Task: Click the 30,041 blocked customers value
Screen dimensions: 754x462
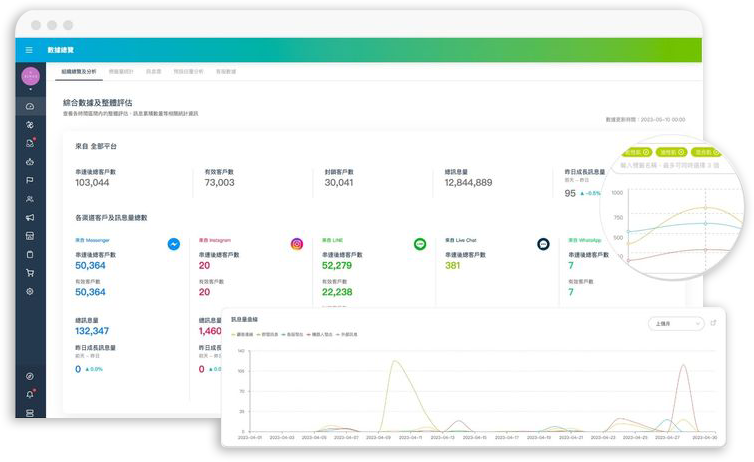Action: (x=339, y=183)
